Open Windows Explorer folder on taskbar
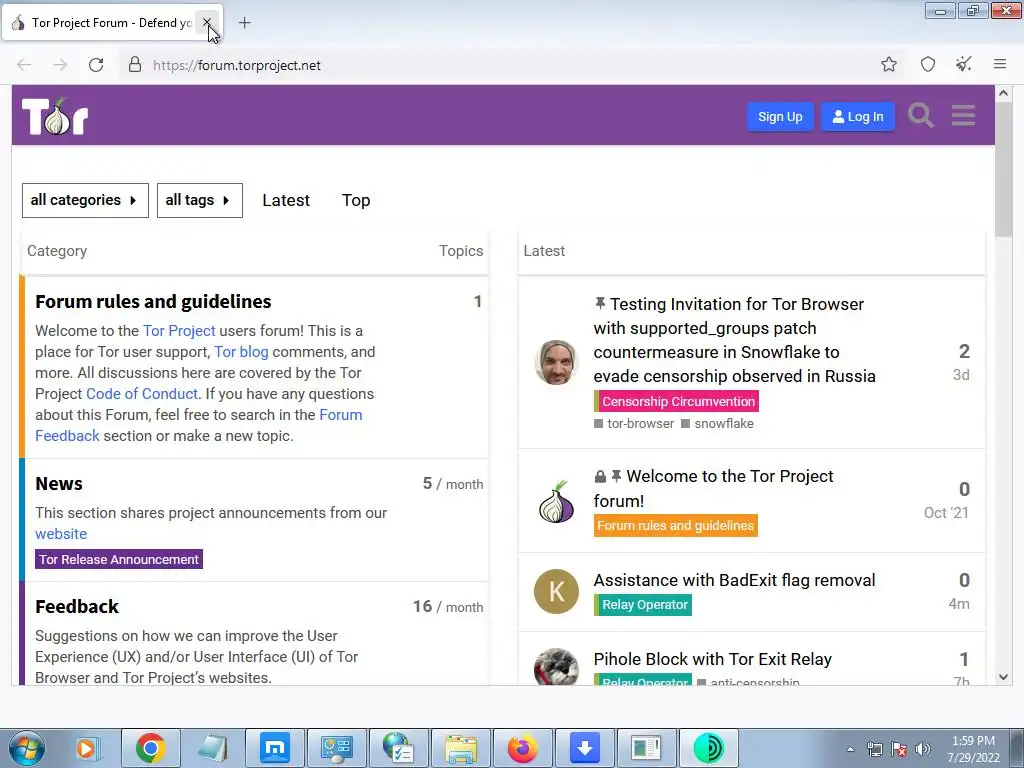Image resolution: width=1024 pixels, height=768 pixels. tap(461, 748)
